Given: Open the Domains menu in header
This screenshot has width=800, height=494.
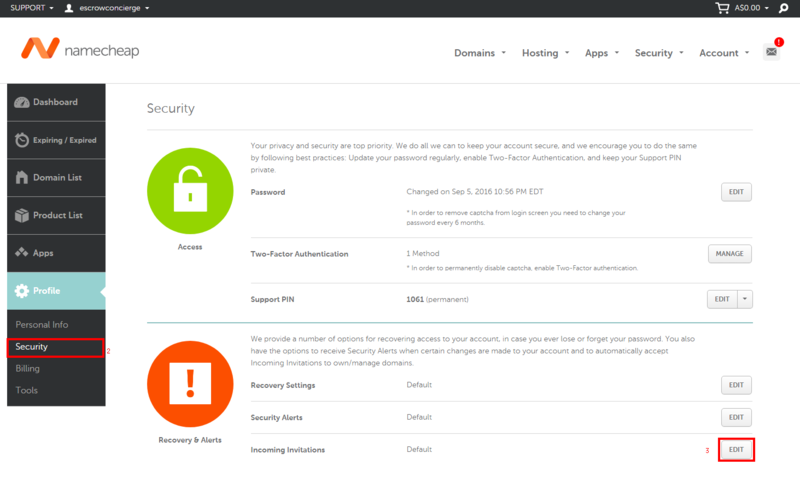Looking at the screenshot, I should tap(480, 53).
